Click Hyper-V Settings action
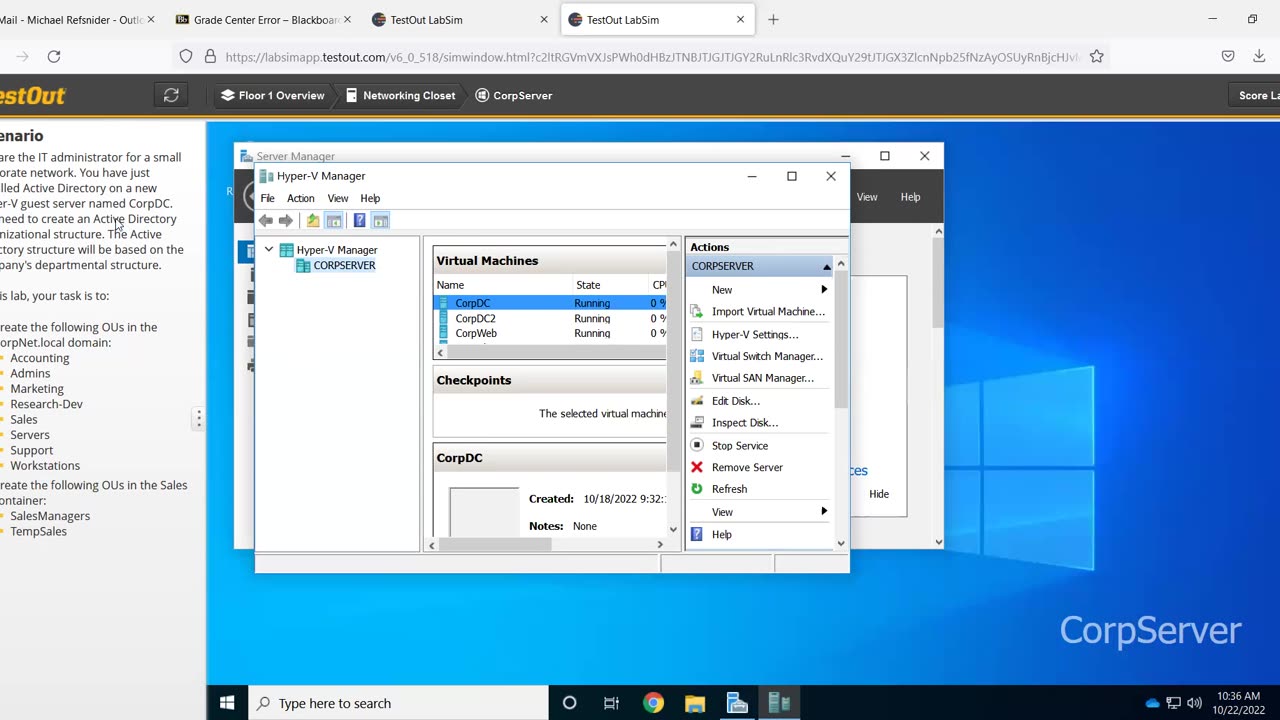This screenshot has height=720, width=1280. tap(755, 334)
